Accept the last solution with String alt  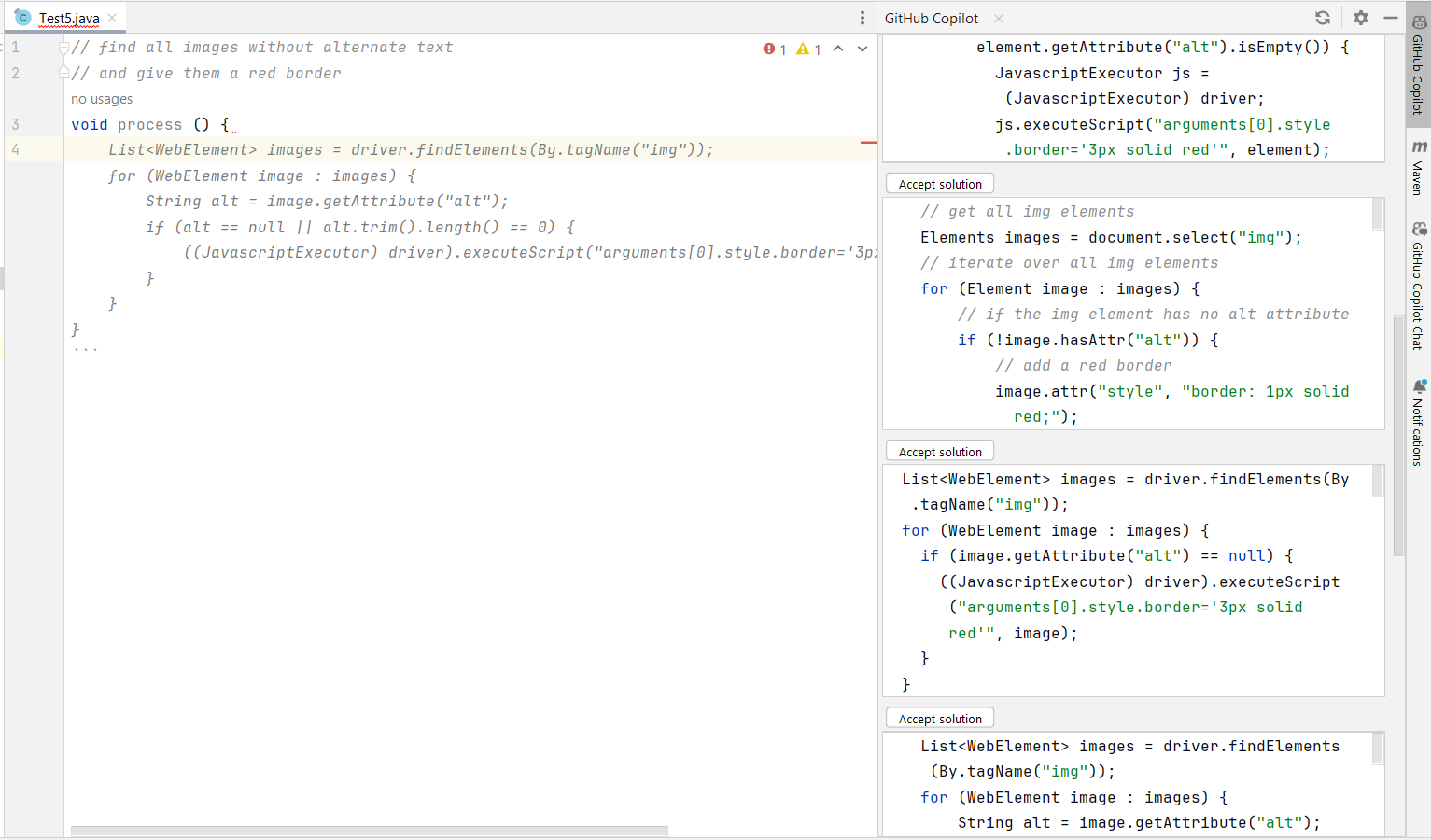tap(940, 719)
